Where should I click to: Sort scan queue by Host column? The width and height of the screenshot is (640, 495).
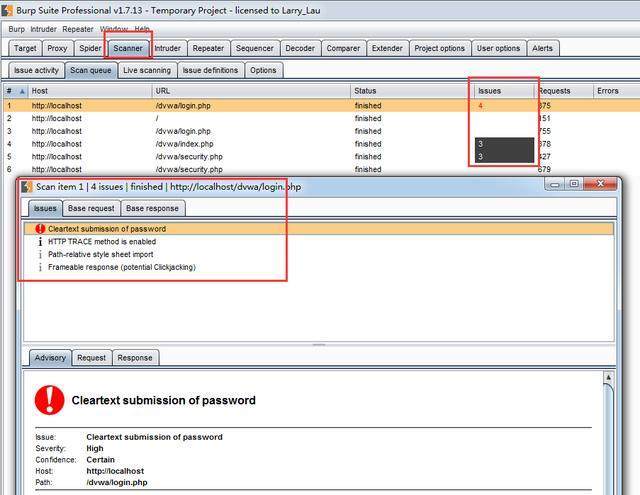coord(90,91)
